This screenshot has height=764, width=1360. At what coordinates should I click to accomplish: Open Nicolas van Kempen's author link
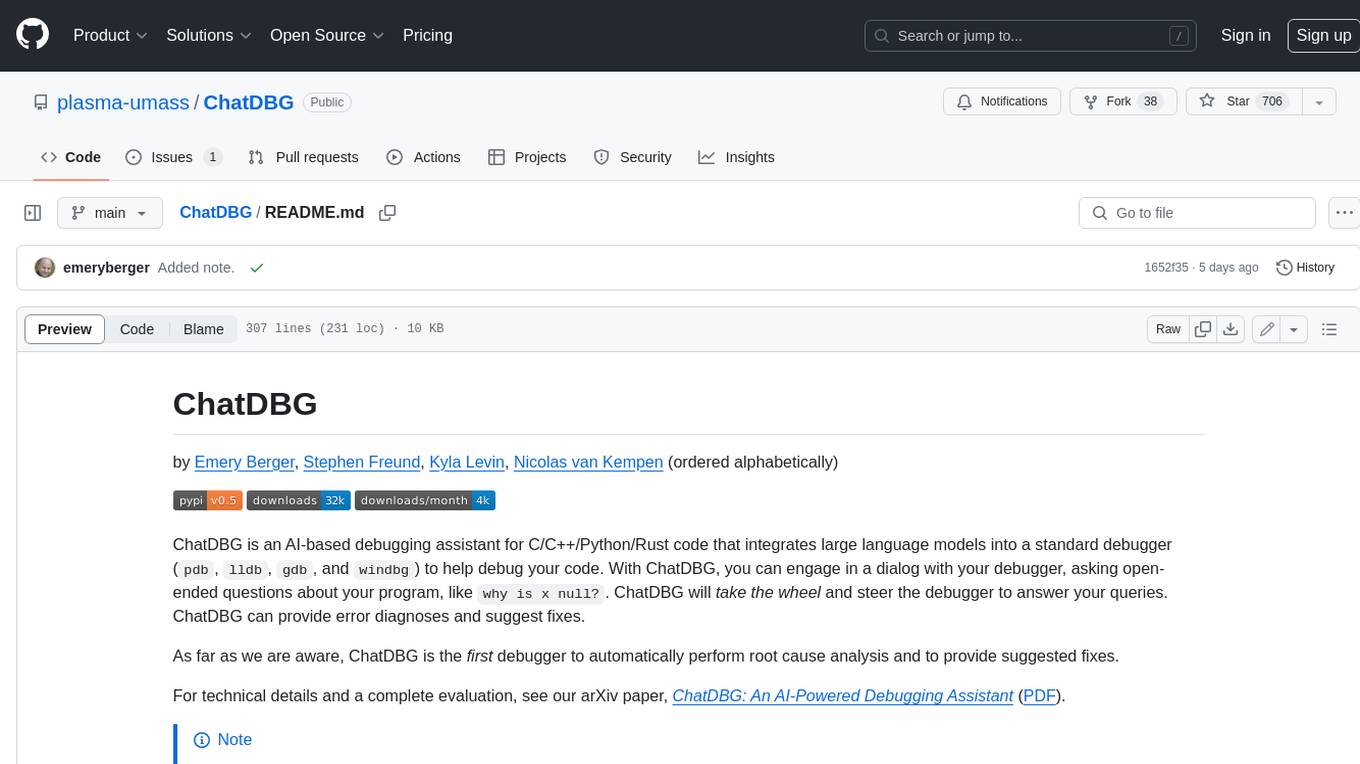tap(588, 462)
